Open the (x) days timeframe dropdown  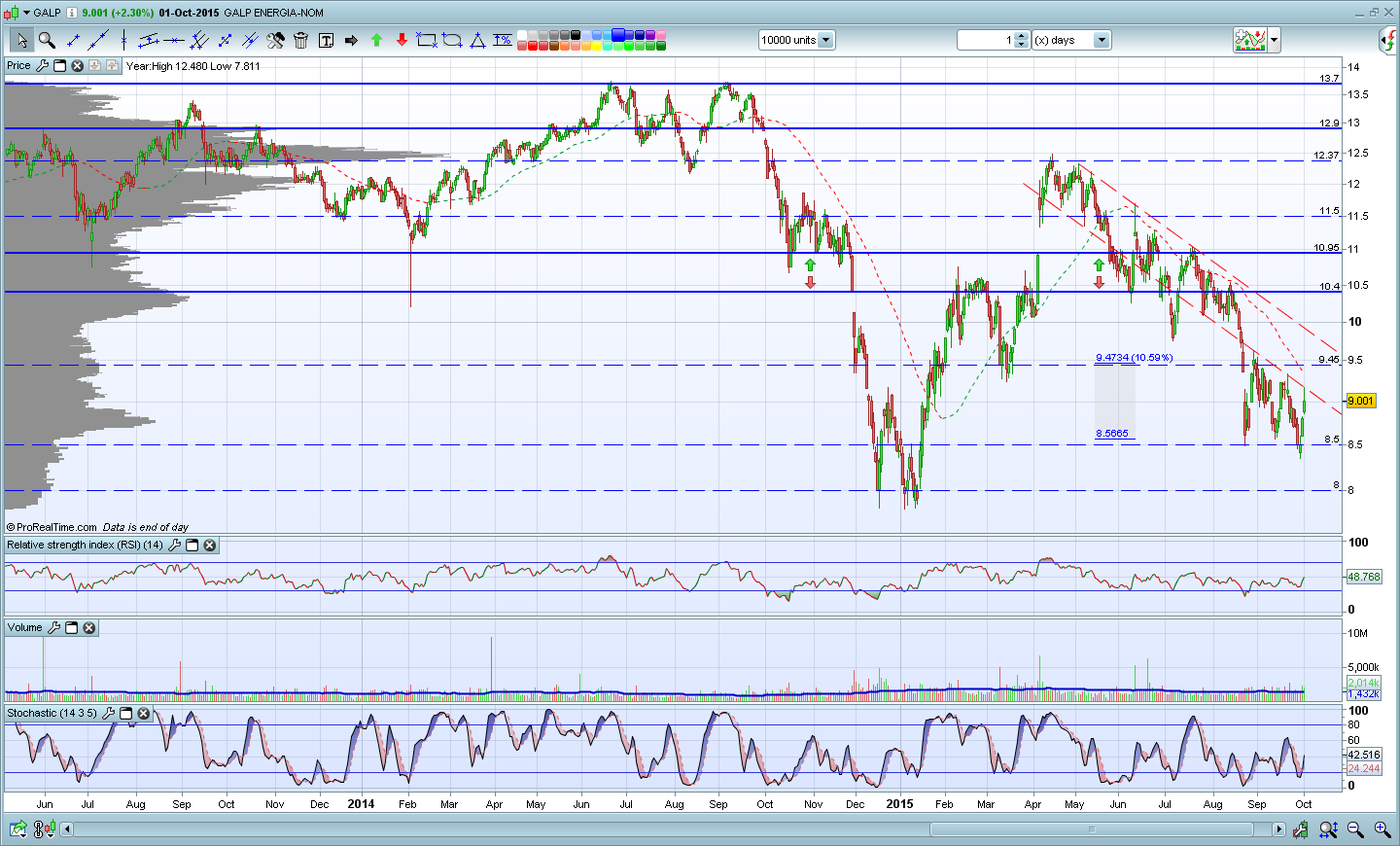(x=1102, y=40)
